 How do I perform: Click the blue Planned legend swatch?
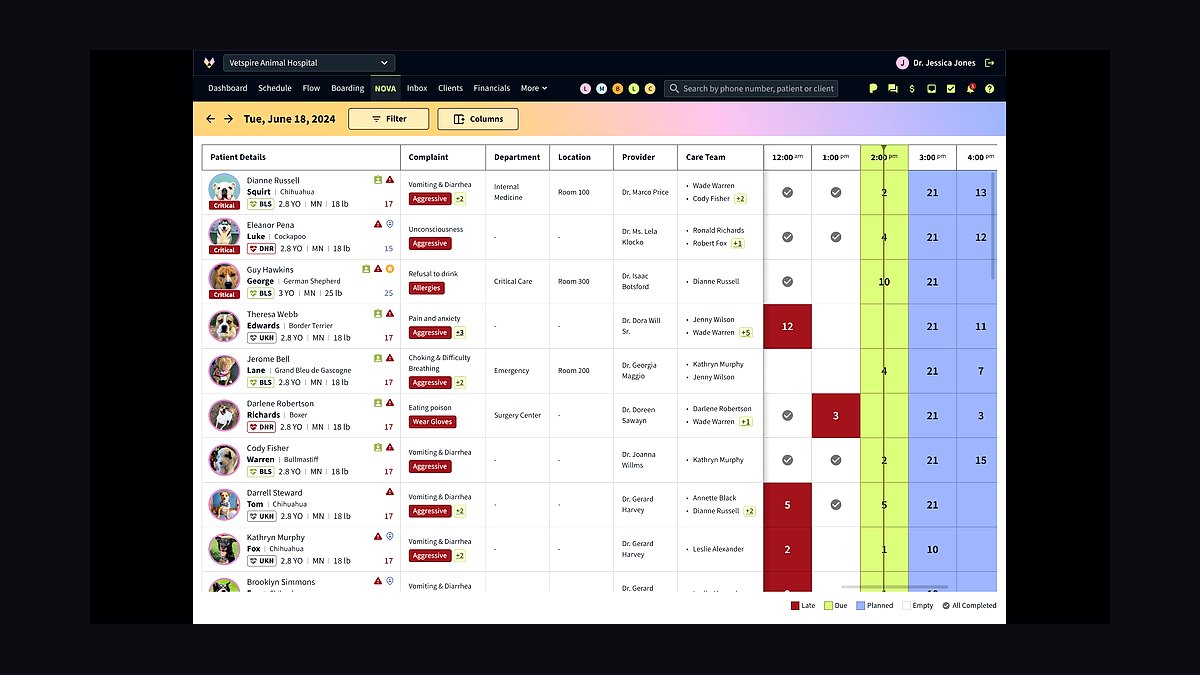[858, 605]
